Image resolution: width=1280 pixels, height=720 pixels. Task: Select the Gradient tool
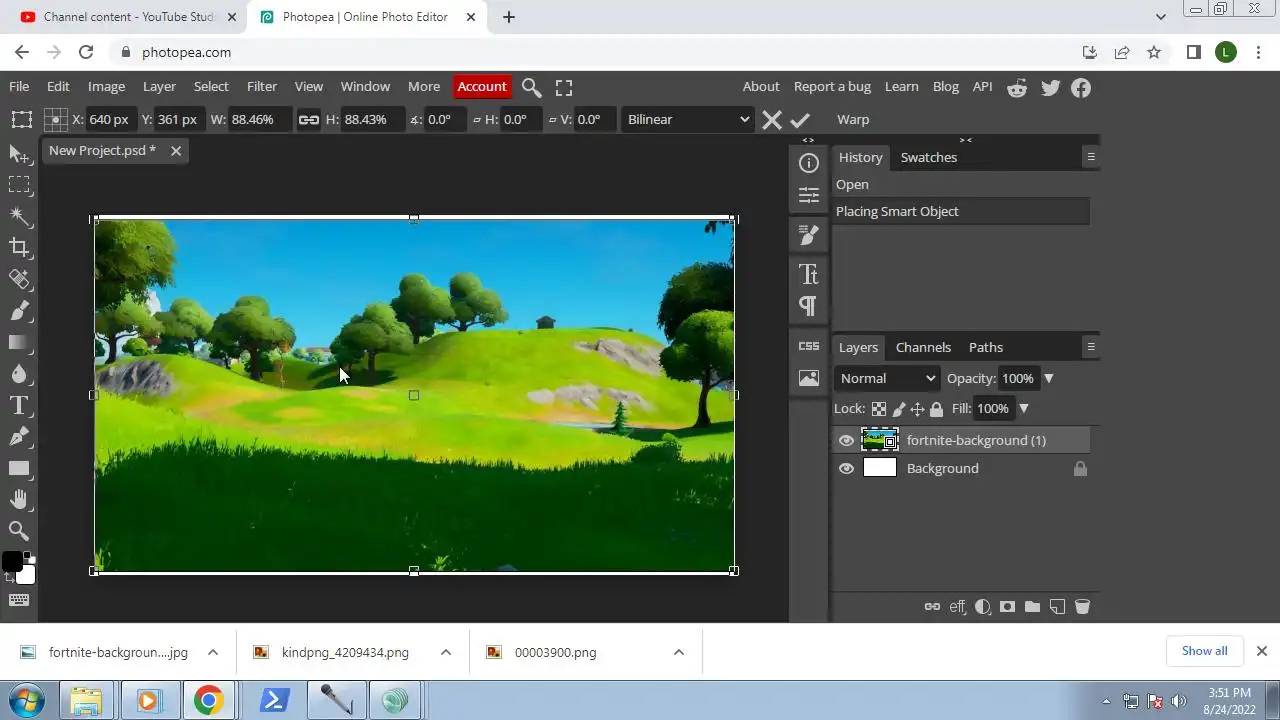[19, 342]
